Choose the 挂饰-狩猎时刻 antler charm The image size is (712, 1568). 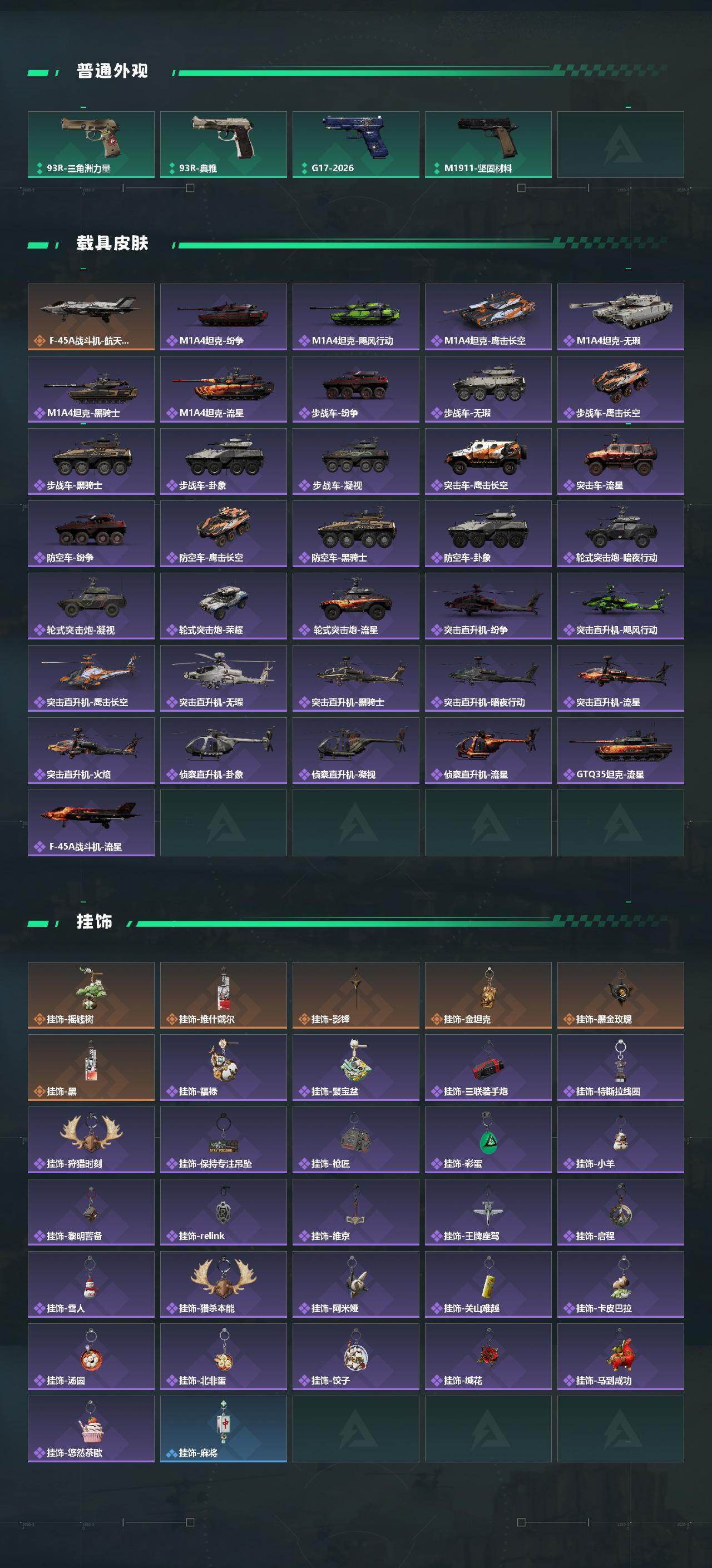point(91,1139)
